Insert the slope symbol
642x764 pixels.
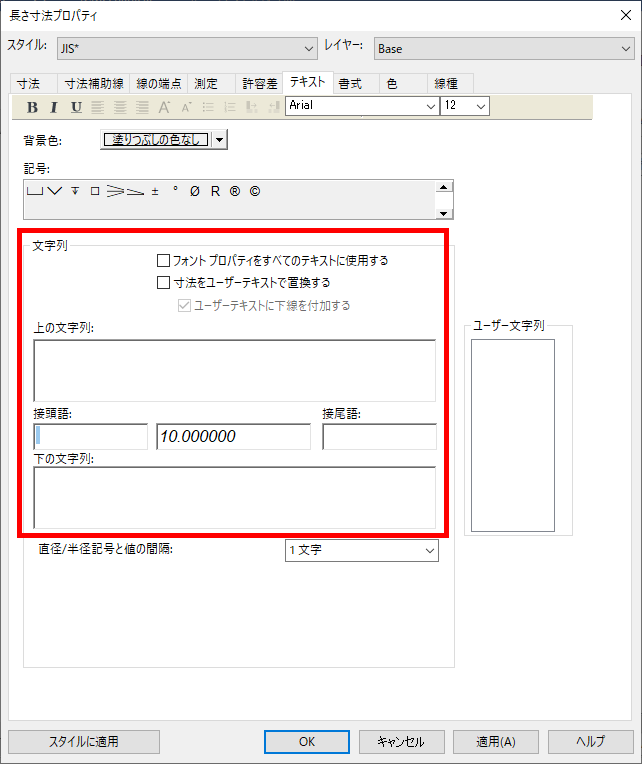click(135, 192)
